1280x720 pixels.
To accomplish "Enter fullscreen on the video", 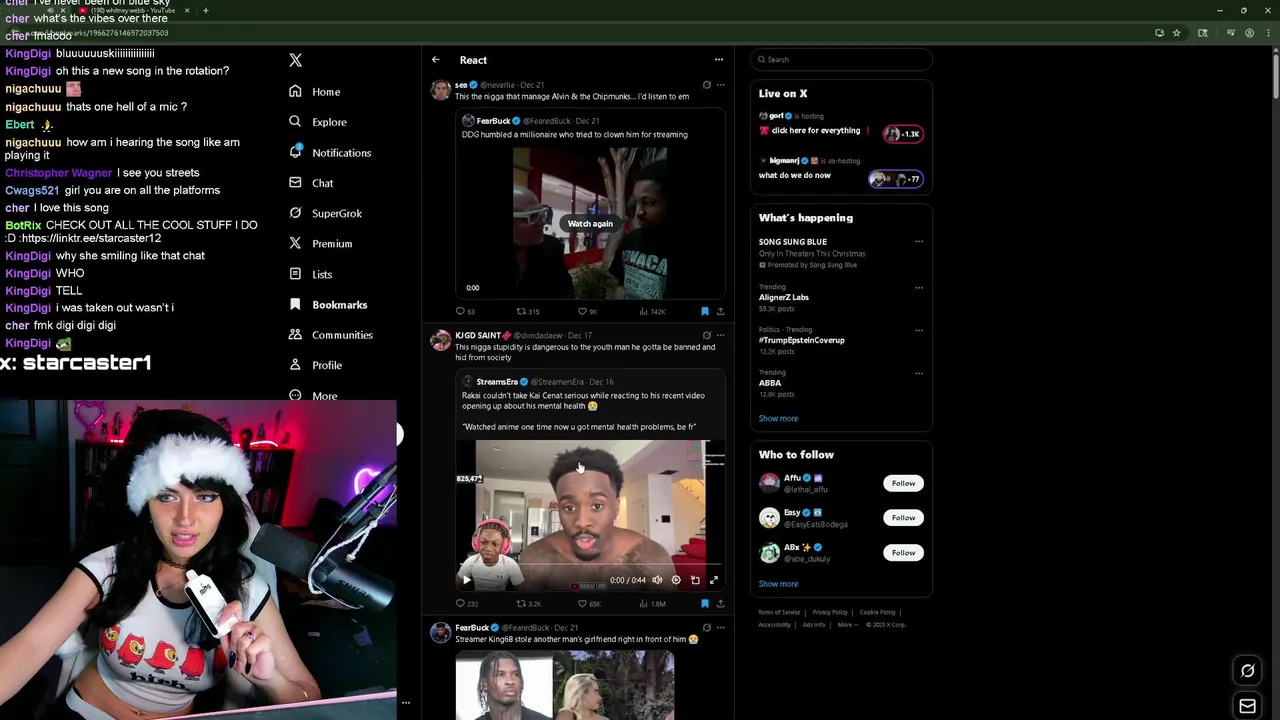I will click(x=714, y=580).
